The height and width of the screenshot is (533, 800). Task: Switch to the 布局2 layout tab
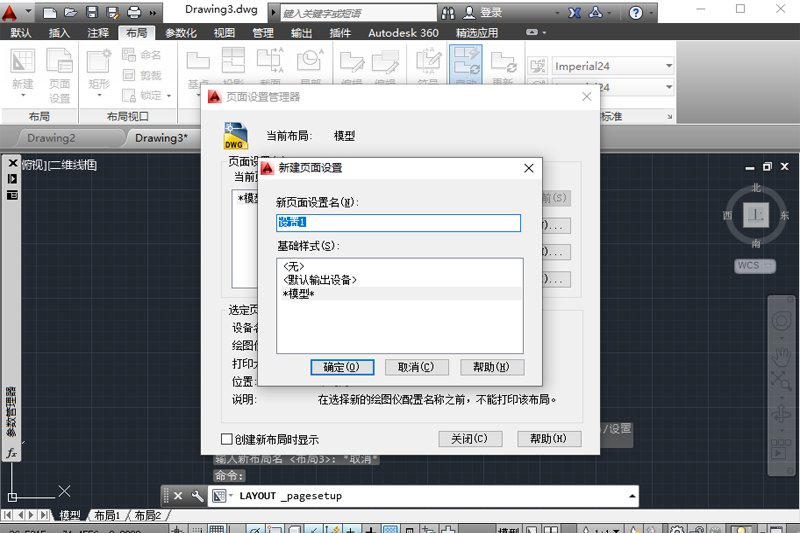tap(147, 515)
